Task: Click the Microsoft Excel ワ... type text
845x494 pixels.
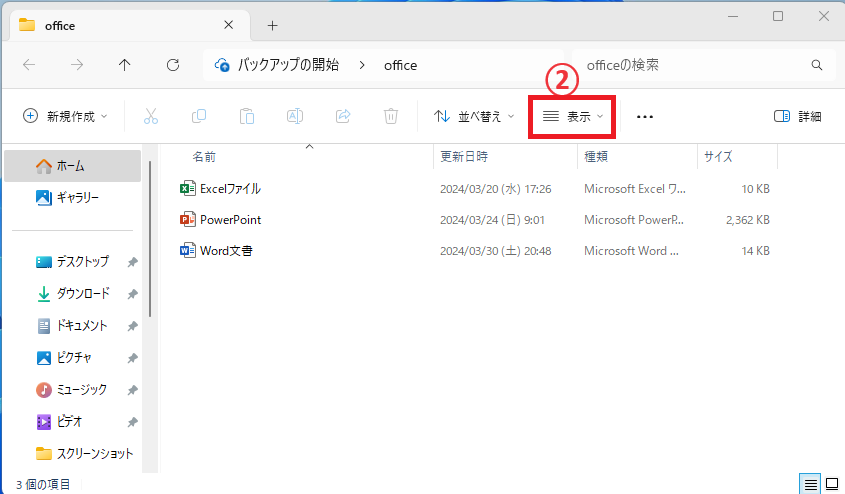Action: tap(635, 189)
